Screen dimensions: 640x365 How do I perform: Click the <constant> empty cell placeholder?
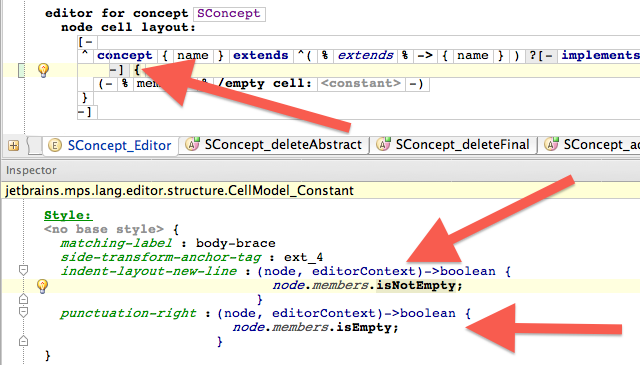361,84
